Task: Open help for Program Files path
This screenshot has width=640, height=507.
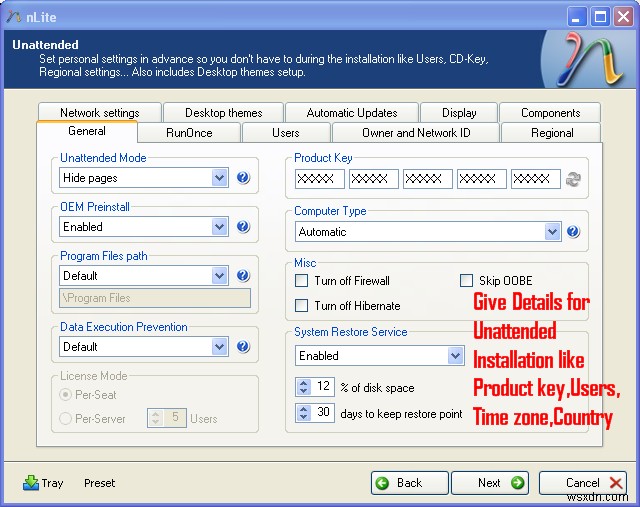Action: pos(243,276)
